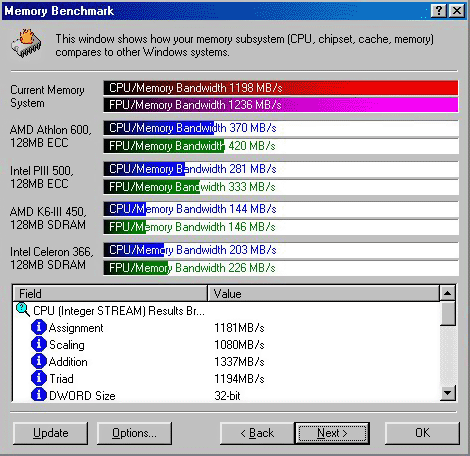Click the question mark help button in title bar

tap(439, 11)
